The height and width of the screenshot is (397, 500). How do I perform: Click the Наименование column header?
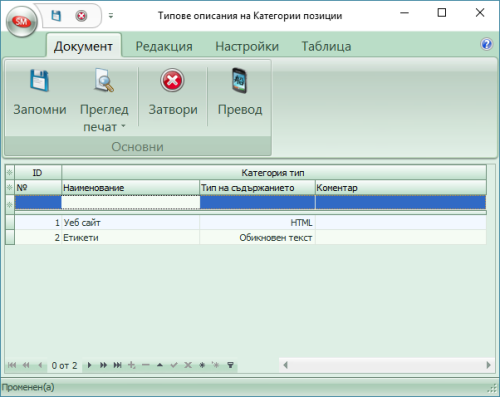130,188
